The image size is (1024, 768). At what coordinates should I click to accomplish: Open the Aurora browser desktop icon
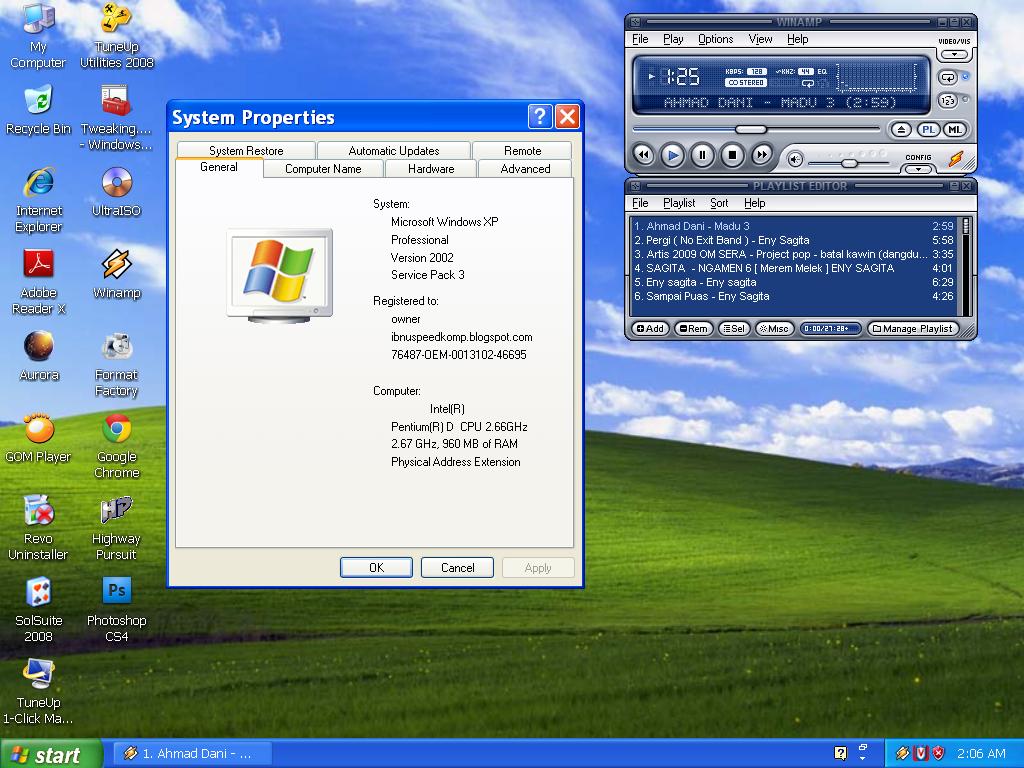click(39, 356)
